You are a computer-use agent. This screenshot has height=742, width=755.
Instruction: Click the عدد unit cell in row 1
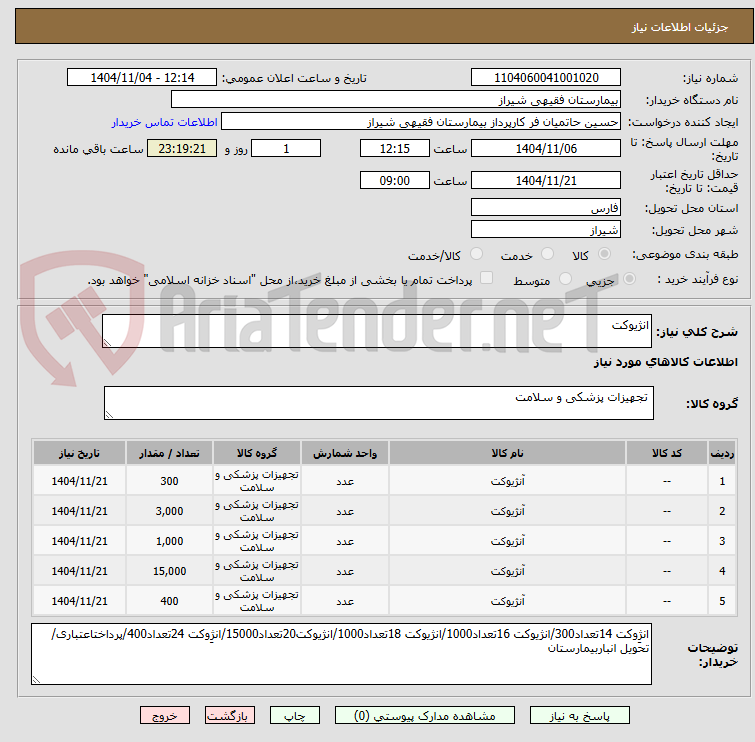click(x=345, y=481)
